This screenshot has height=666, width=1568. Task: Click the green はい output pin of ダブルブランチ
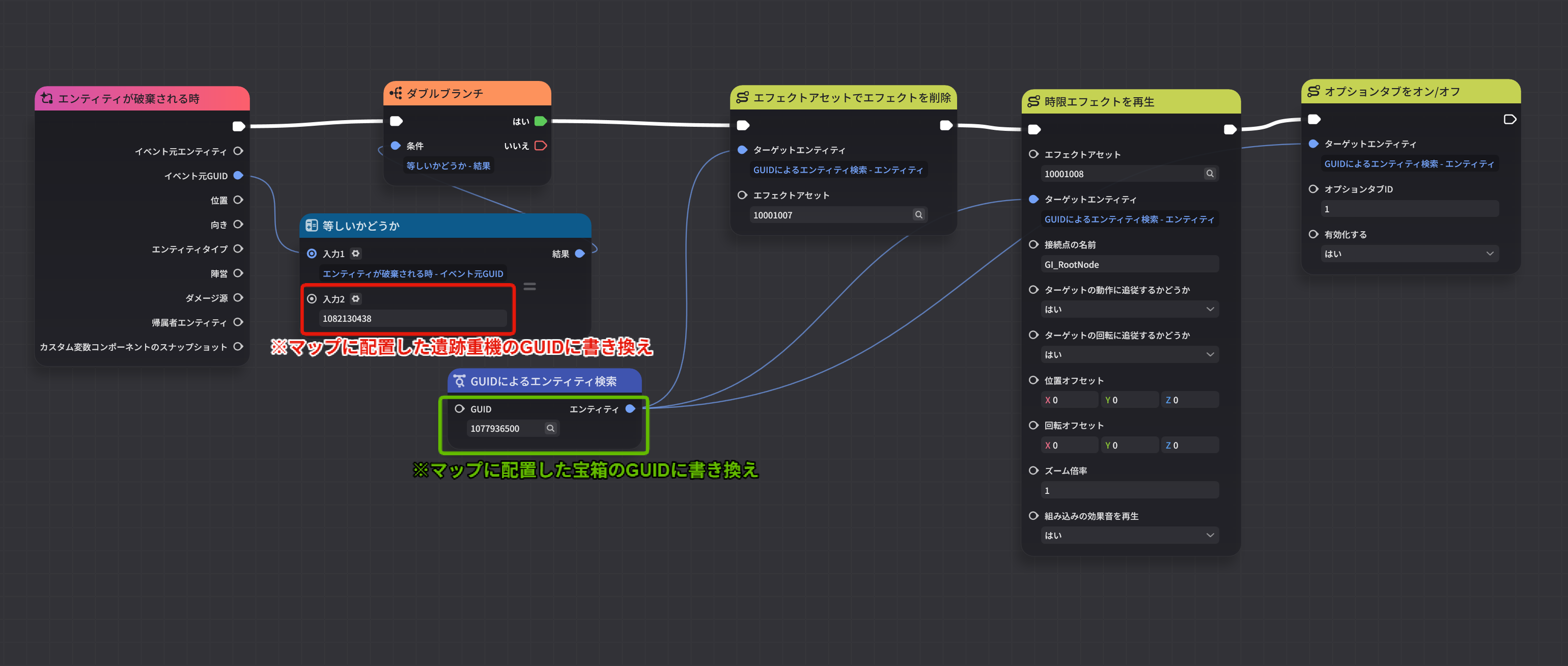tap(541, 121)
